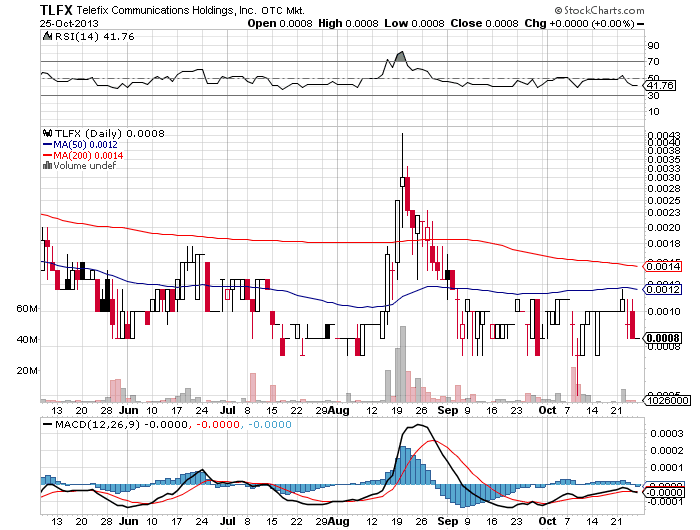700x530 pixels.
Task: Click the red MA(200) line swatch in legend
Action: click(47, 155)
